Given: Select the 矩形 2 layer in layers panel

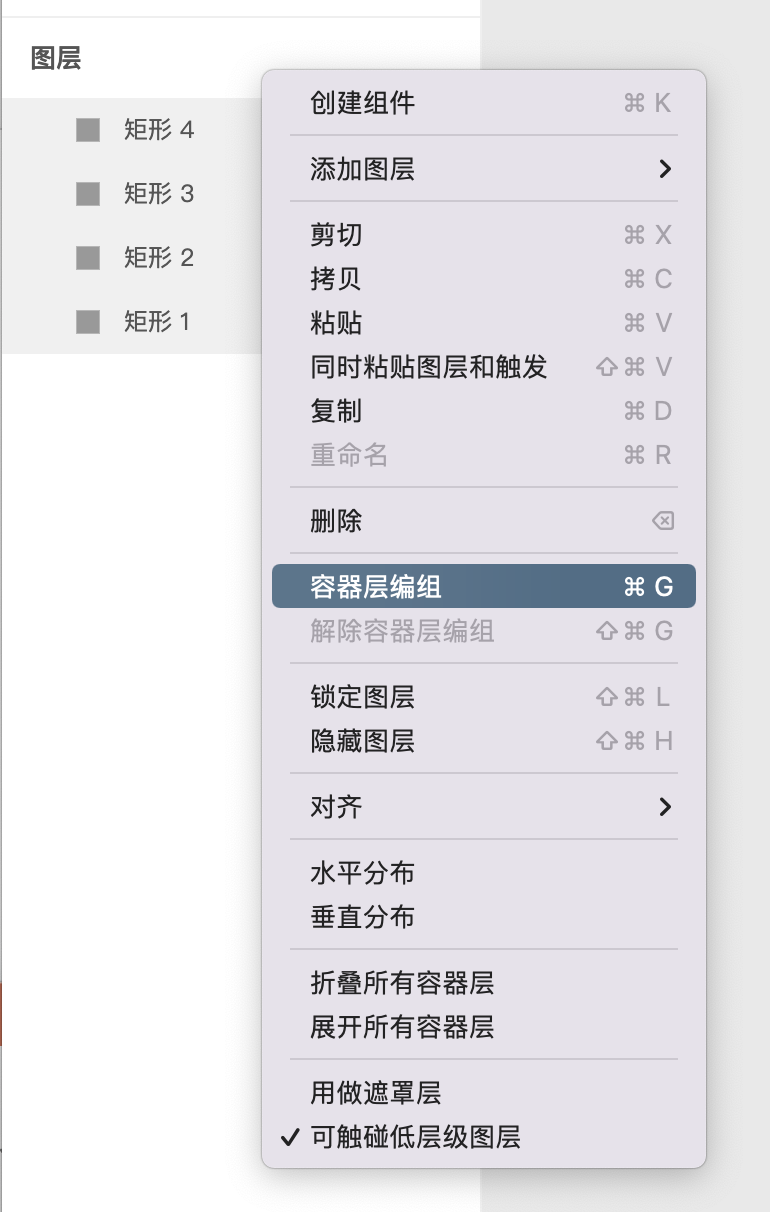Looking at the screenshot, I should (150, 258).
